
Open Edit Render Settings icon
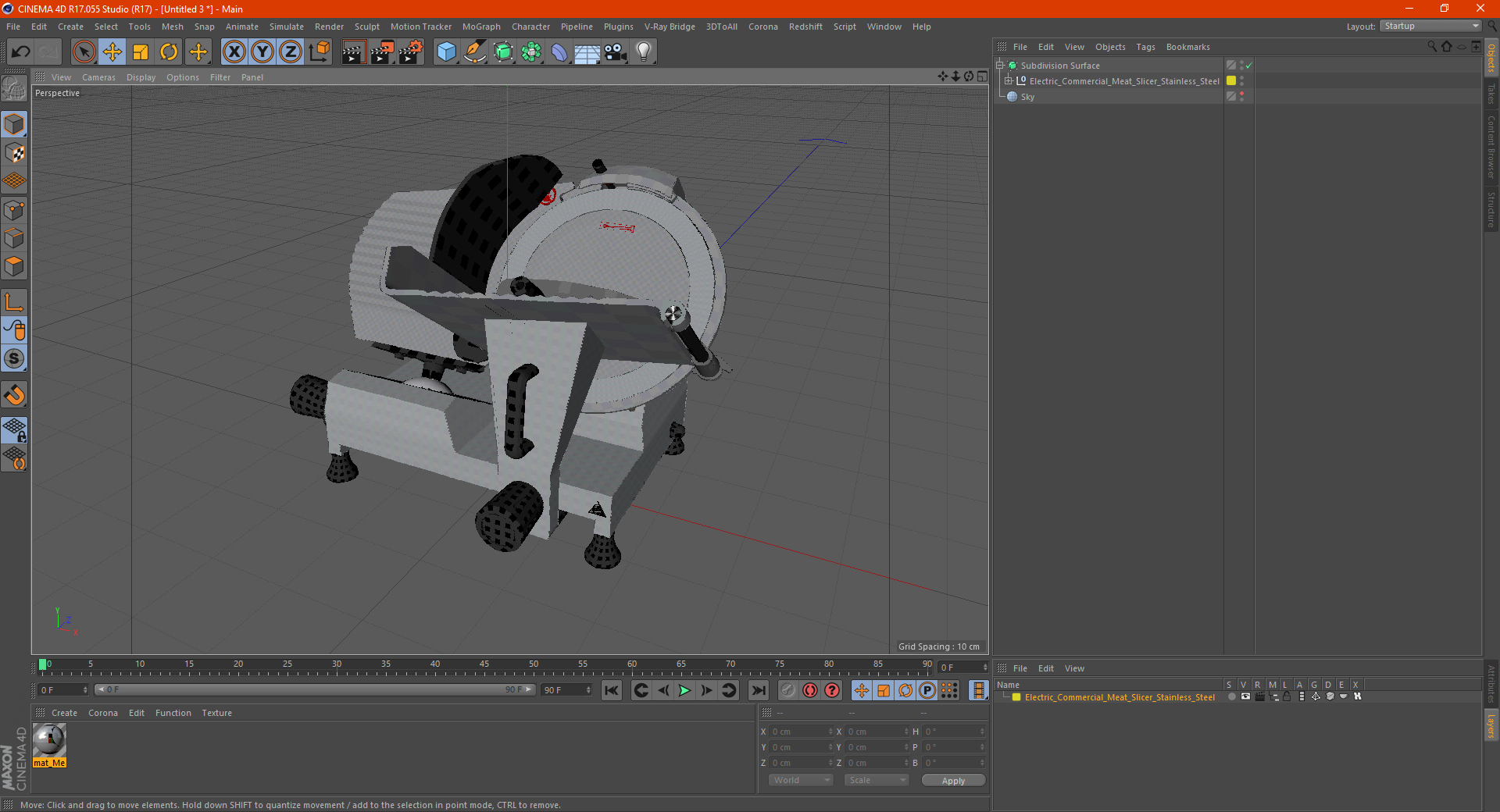click(x=411, y=52)
